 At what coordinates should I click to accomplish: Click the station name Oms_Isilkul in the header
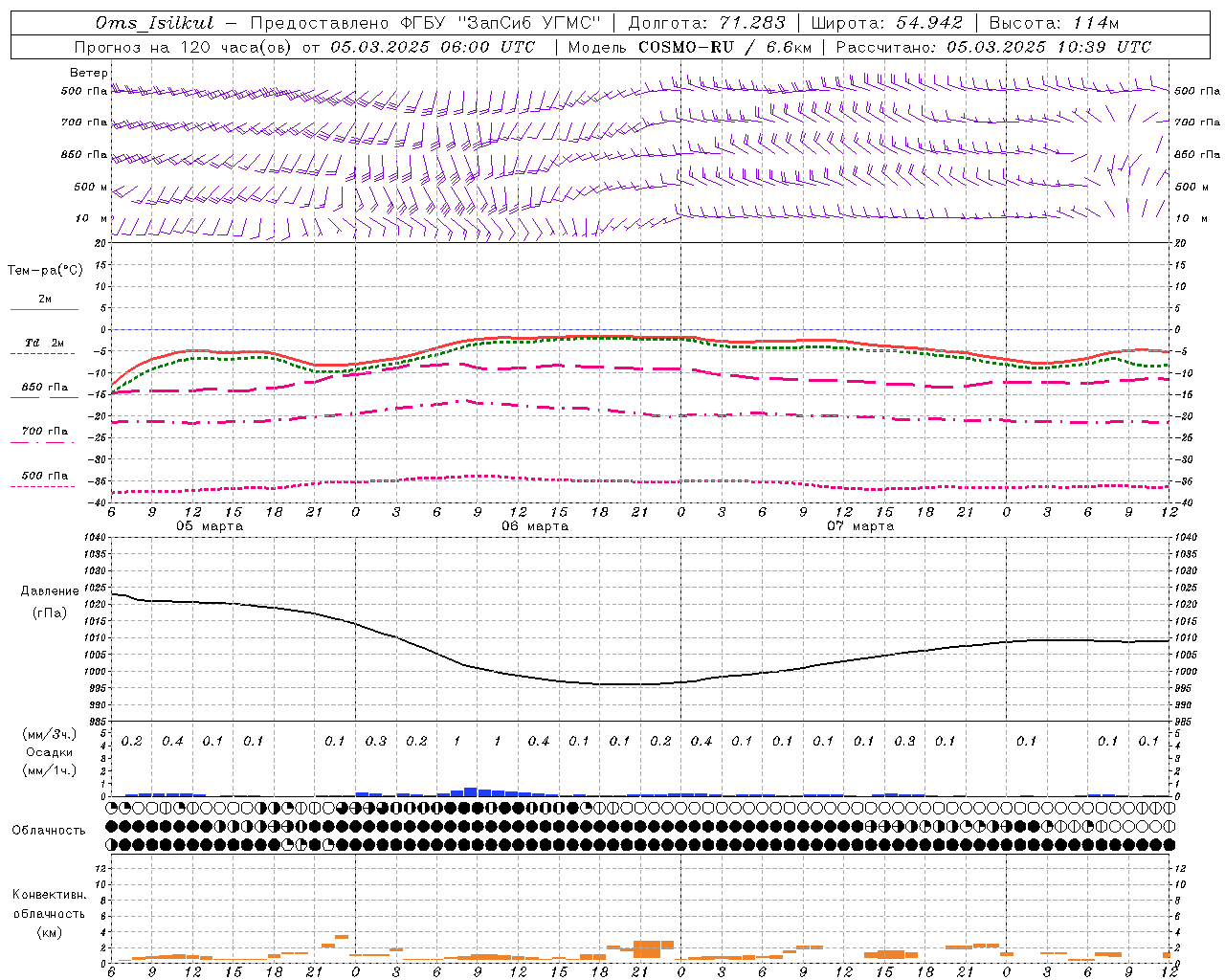tap(155, 23)
